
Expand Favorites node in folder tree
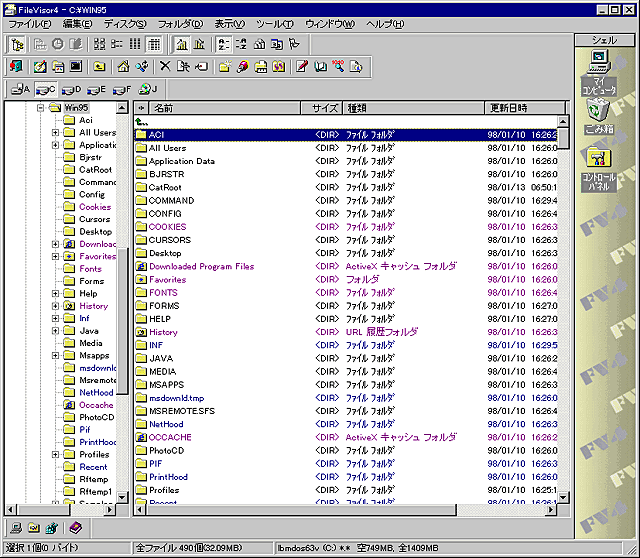pos(55,256)
